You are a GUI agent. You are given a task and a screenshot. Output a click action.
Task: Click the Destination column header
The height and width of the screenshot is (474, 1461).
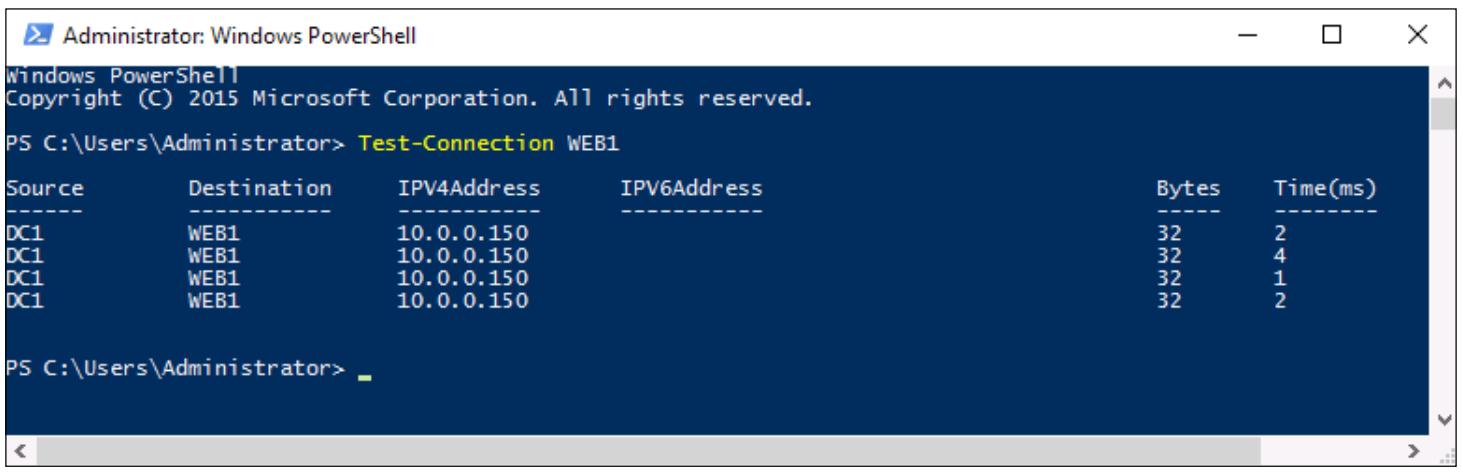pos(260,186)
